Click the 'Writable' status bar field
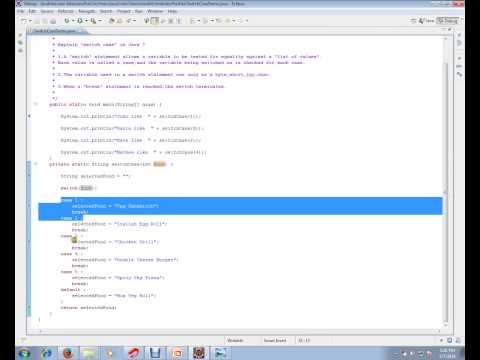The width and height of the screenshot is (480, 360). [235, 340]
